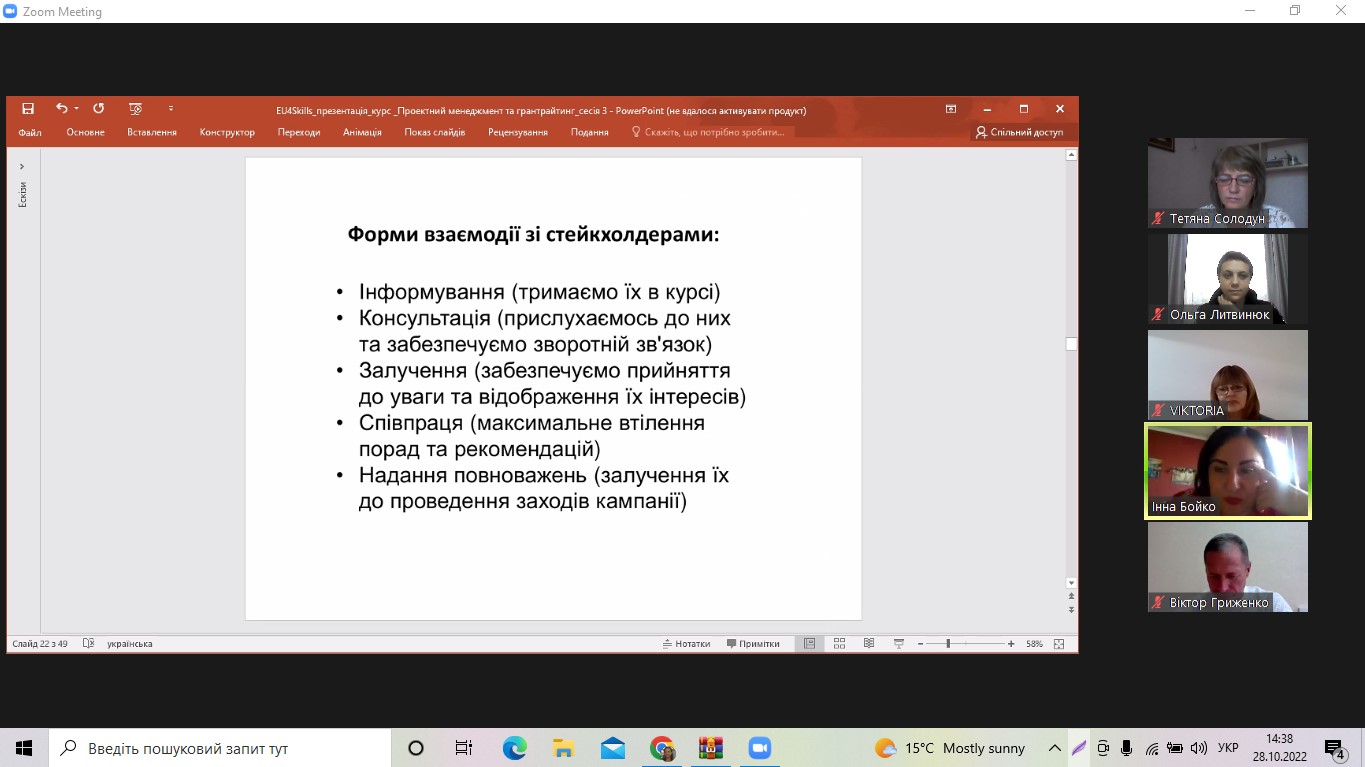Toggle the Нотатки notes pane
This screenshot has width=1365, height=767.
(686, 644)
